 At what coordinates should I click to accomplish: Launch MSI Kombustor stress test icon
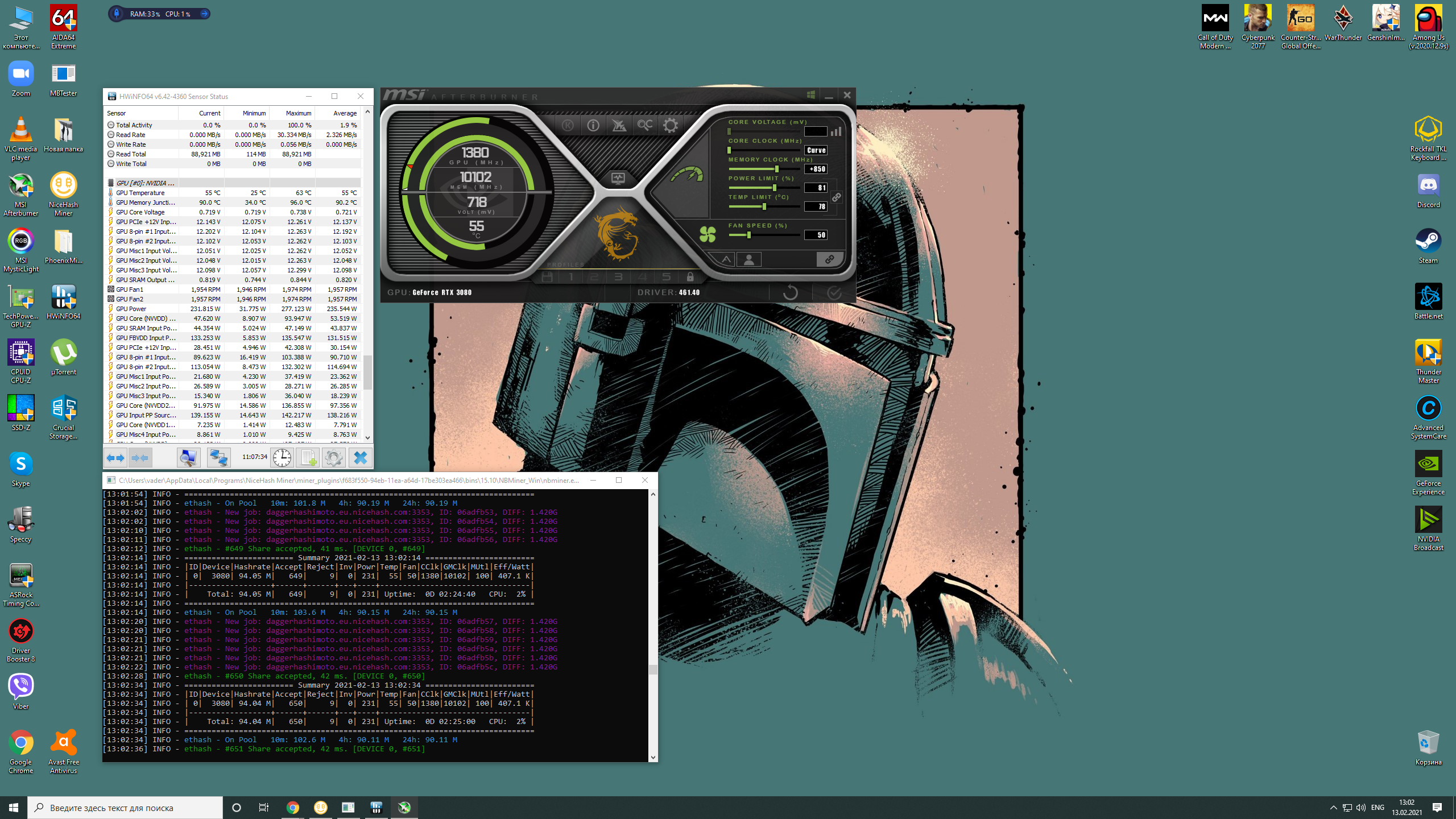568,126
